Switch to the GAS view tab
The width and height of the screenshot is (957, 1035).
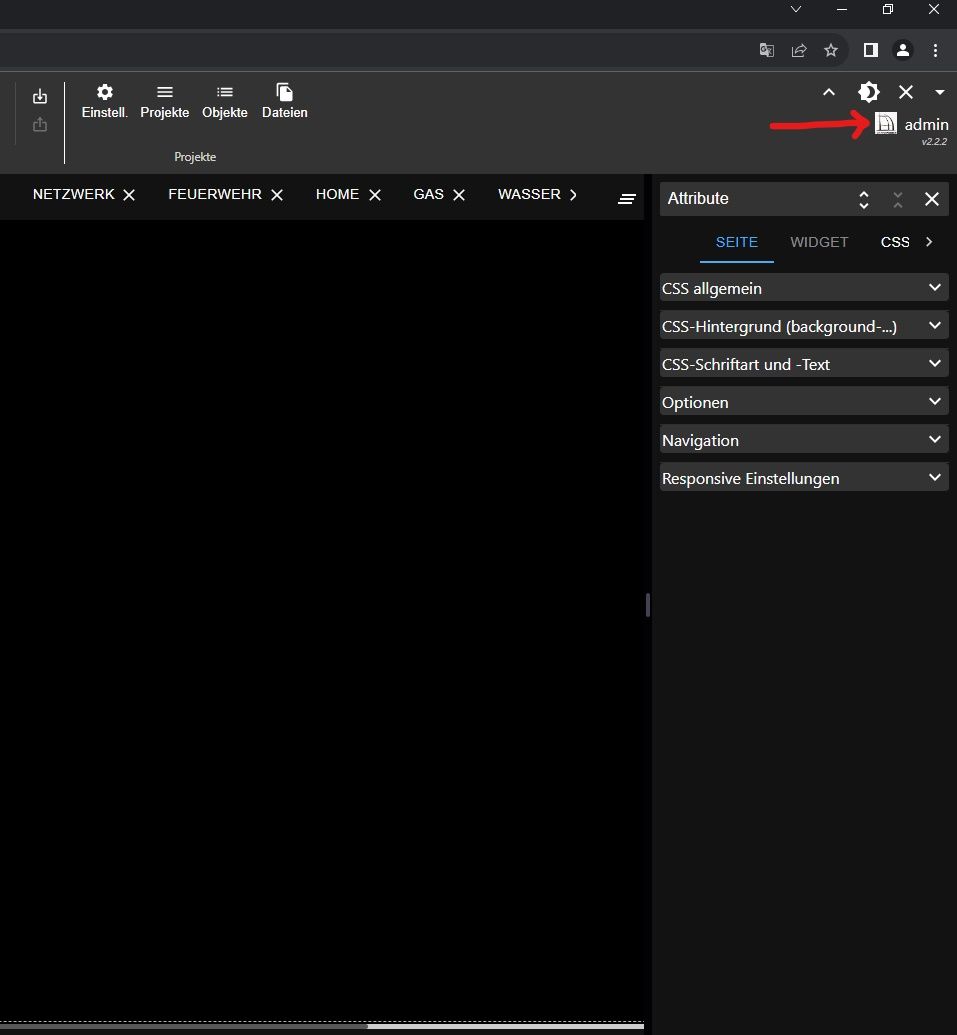coord(428,194)
